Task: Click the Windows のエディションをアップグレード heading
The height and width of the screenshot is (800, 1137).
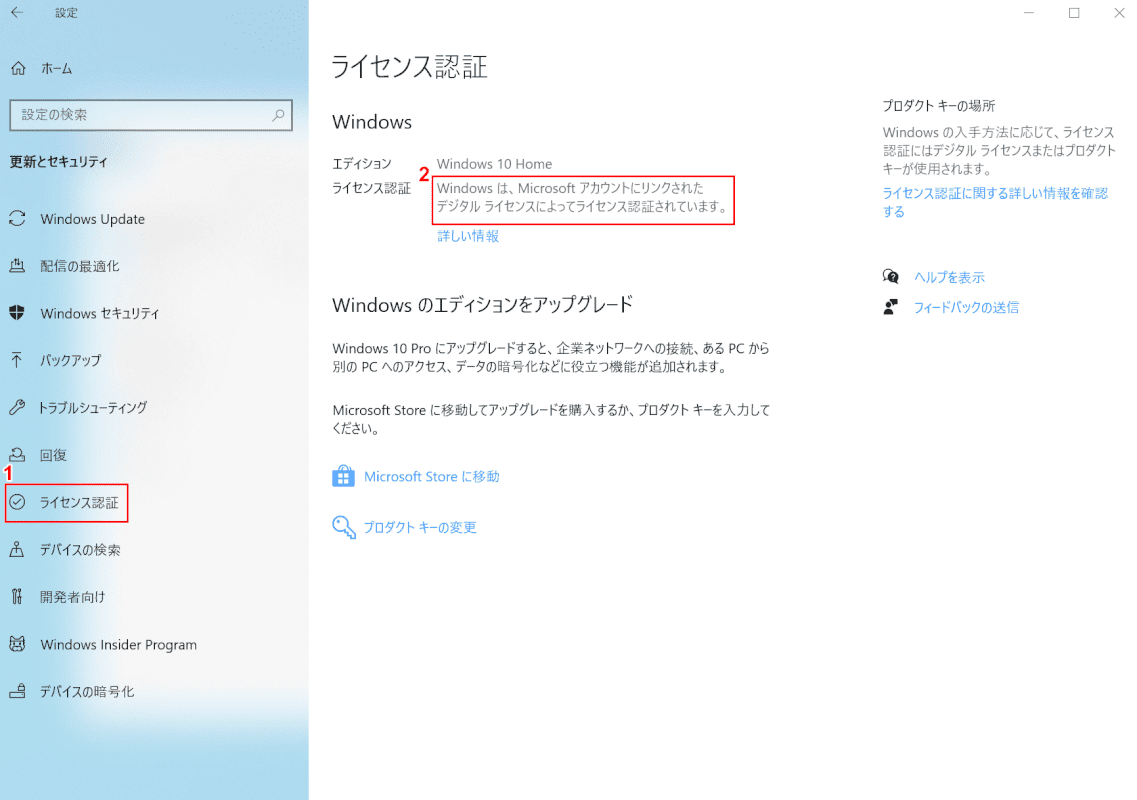Action: (x=482, y=305)
